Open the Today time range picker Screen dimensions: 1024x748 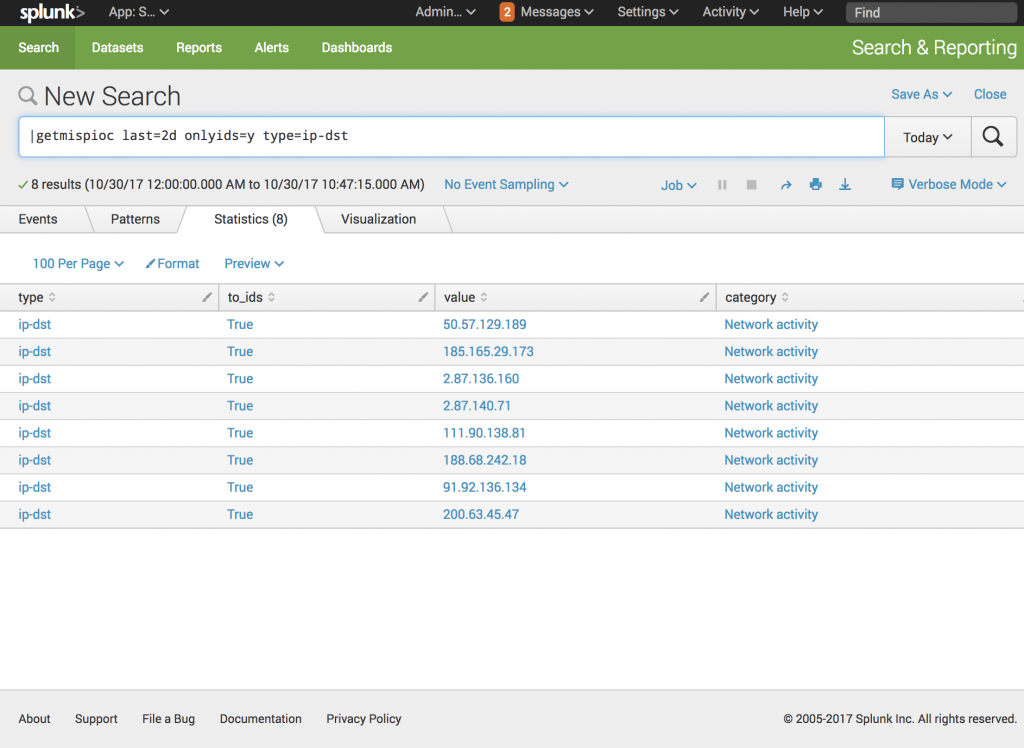coord(927,137)
